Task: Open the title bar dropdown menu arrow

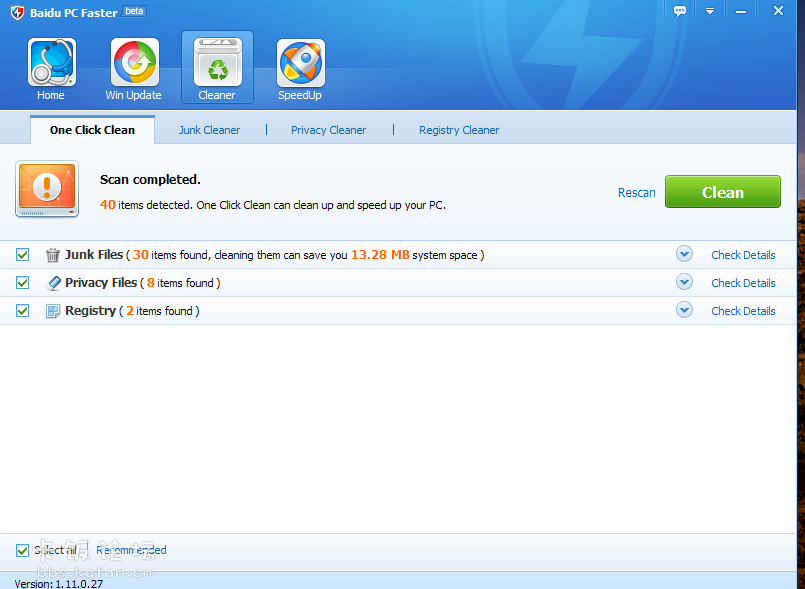Action: [710, 11]
